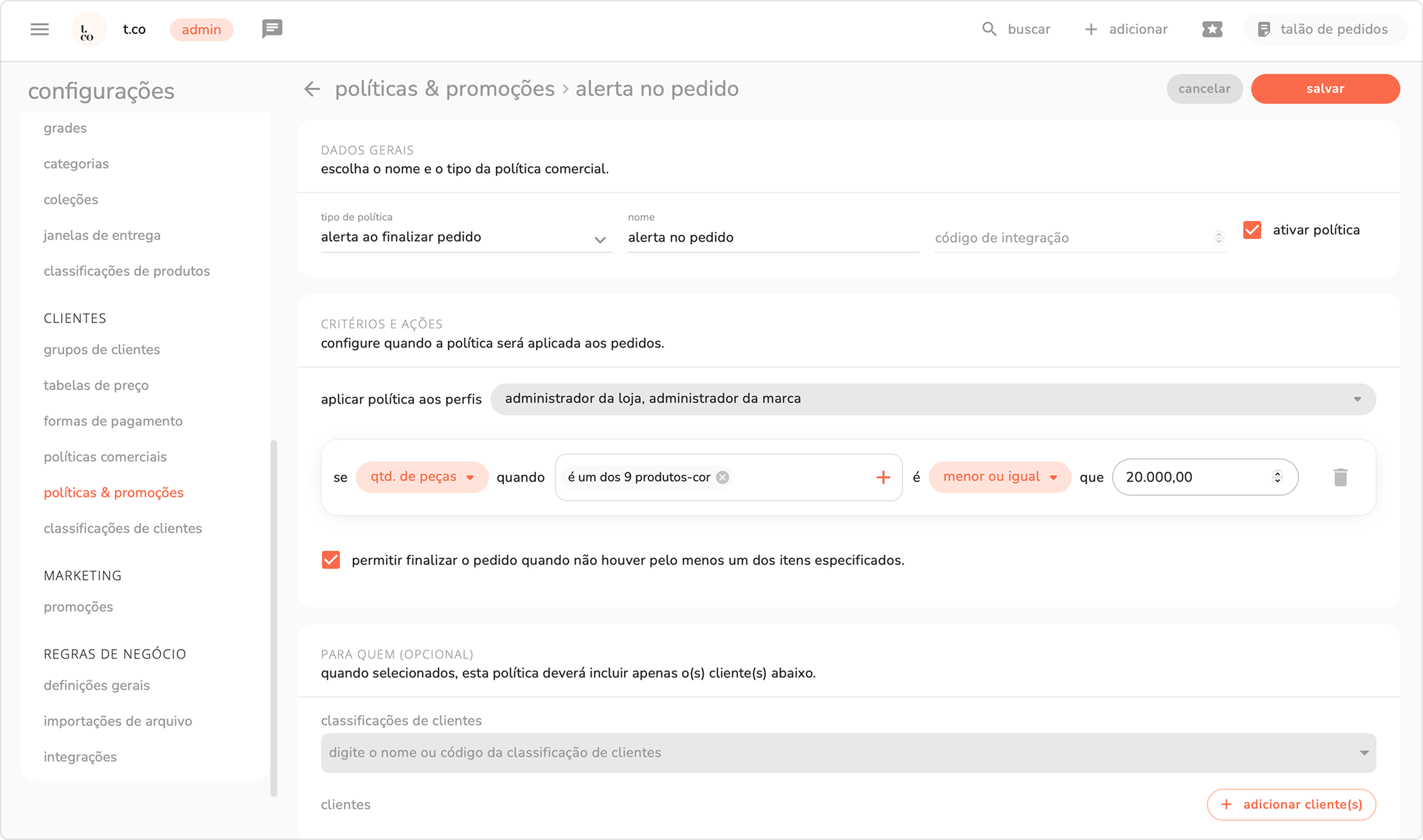
Task: Open the tipo de política dropdown
Action: tap(465, 238)
